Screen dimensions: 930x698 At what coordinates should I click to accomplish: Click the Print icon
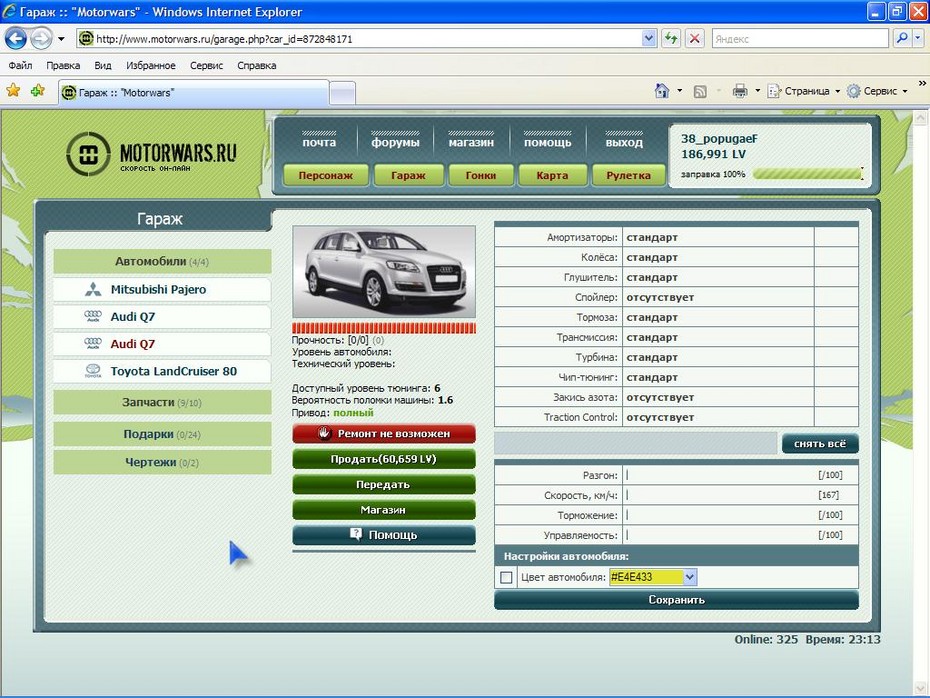(x=740, y=91)
